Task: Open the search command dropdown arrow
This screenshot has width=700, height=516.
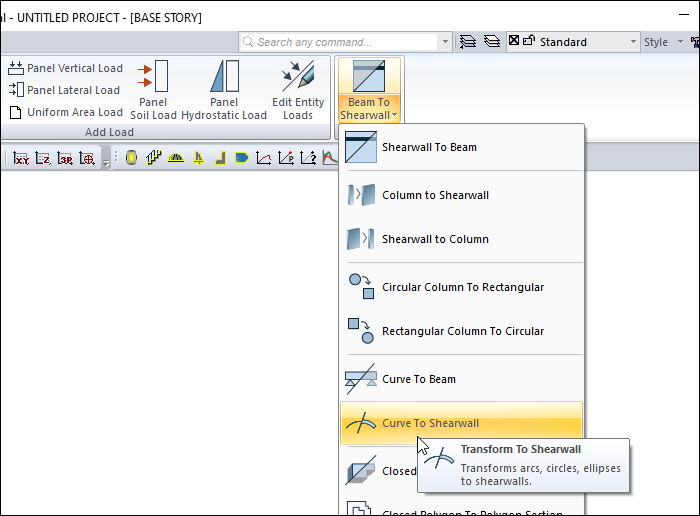Action: tap(445, 42)
